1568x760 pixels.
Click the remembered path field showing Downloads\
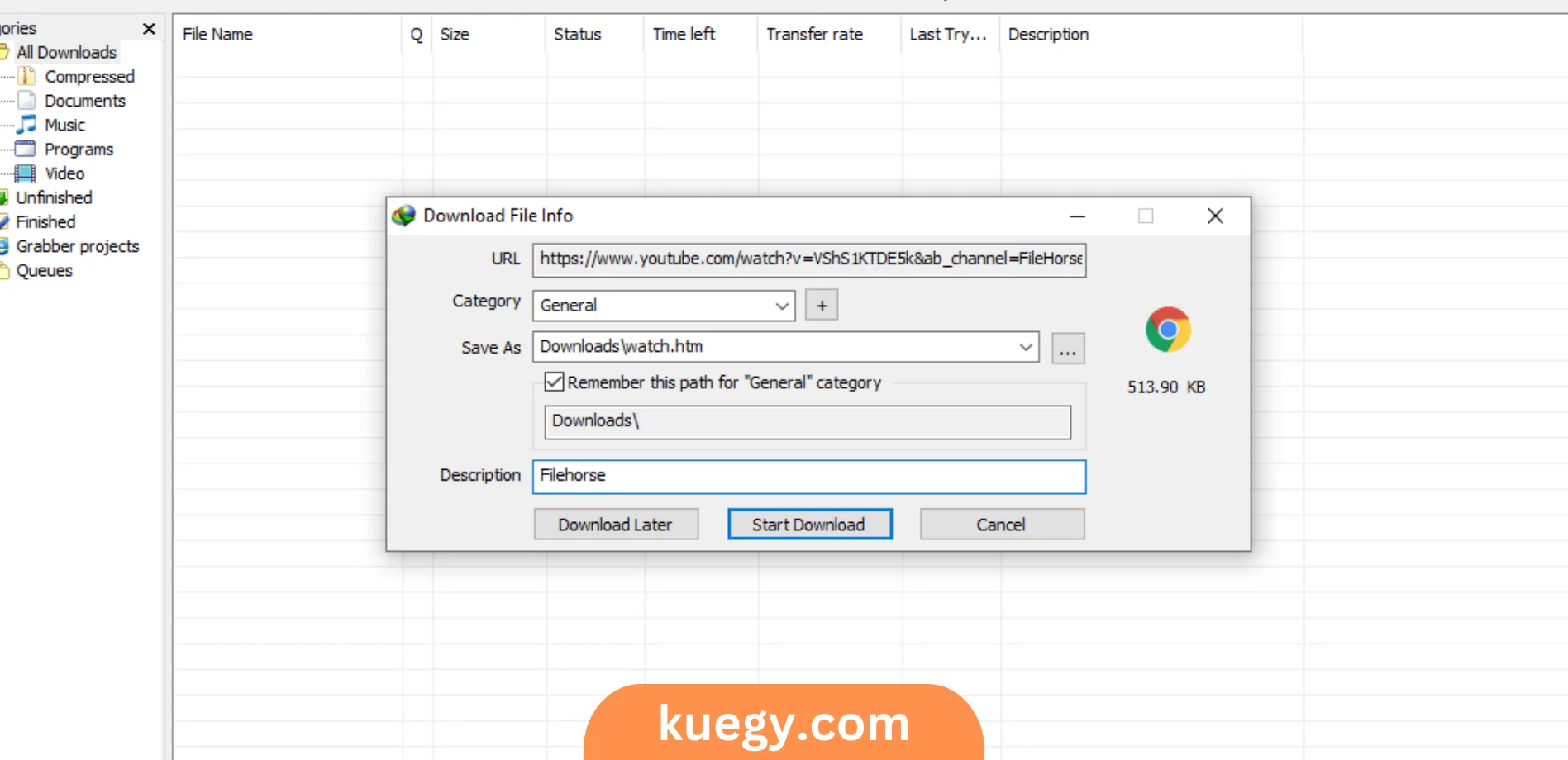pos(808,422)
